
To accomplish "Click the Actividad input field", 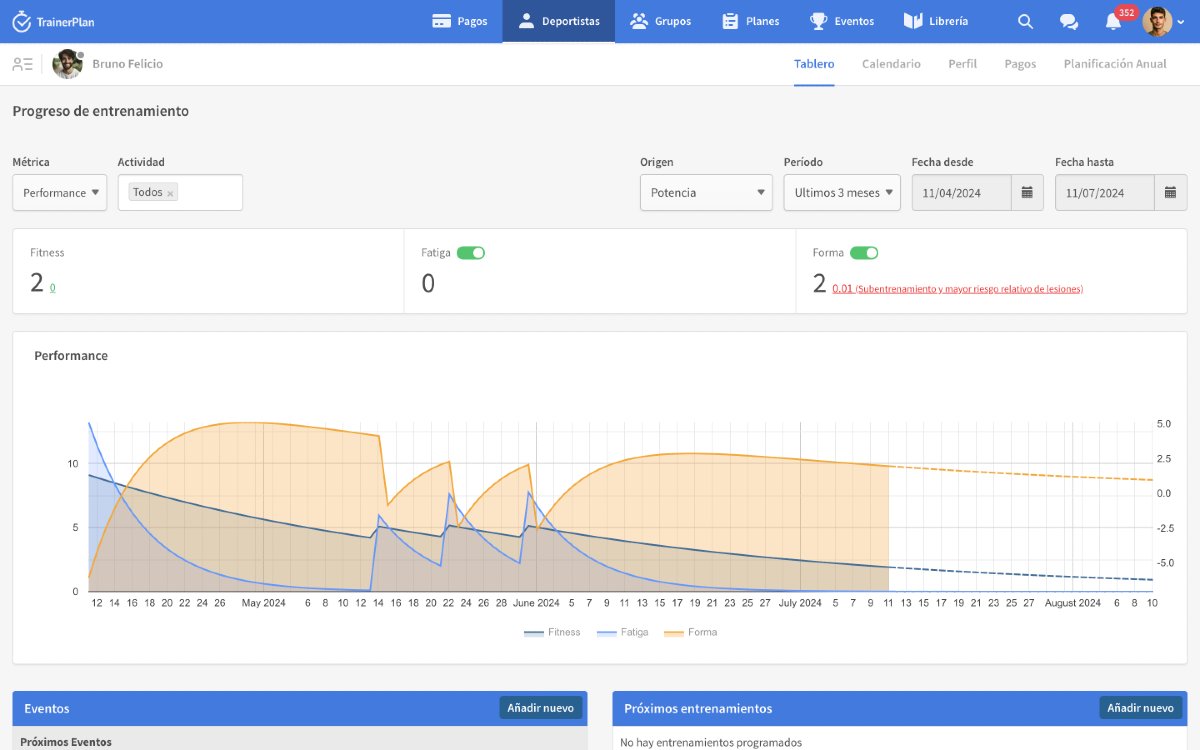I will 180,192.
